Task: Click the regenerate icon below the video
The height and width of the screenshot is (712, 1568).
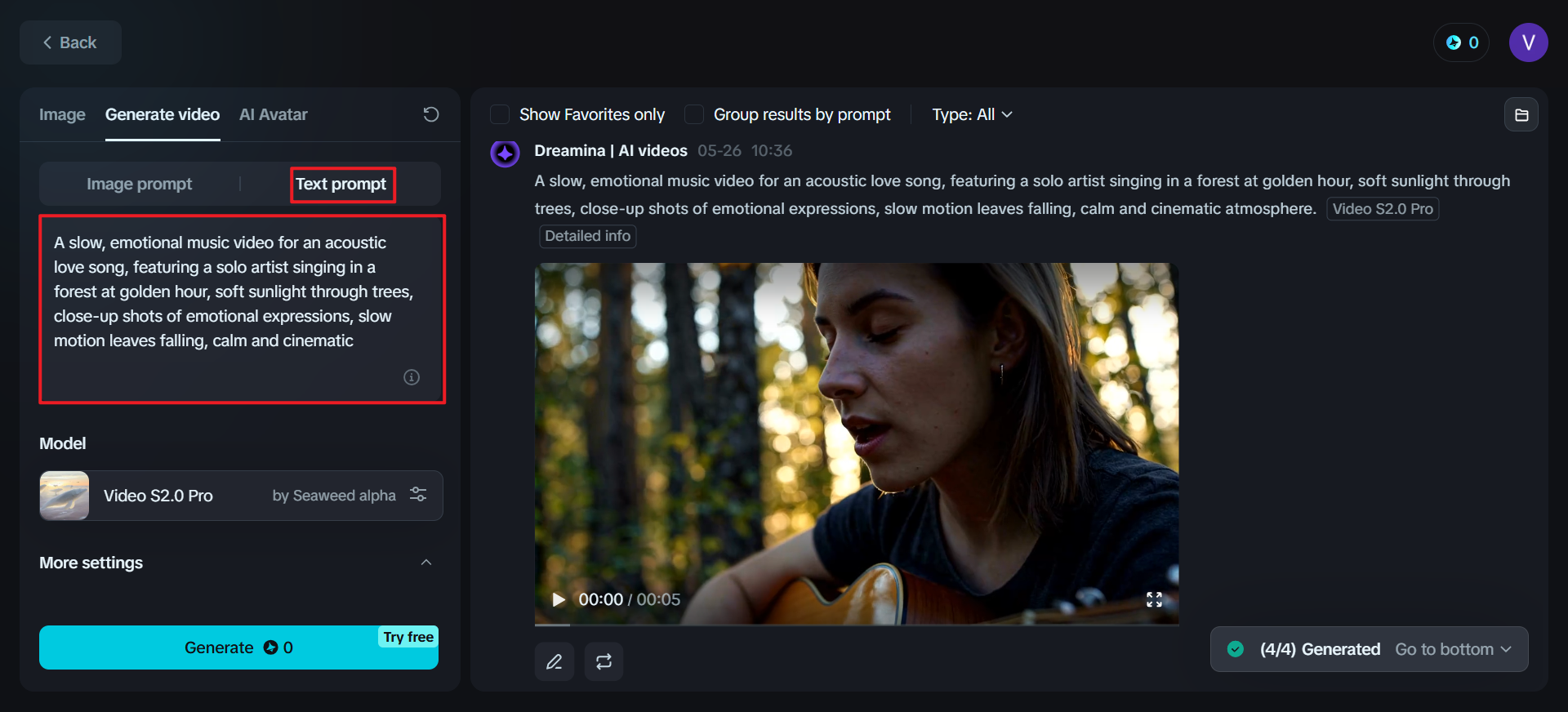Action: 604,661
